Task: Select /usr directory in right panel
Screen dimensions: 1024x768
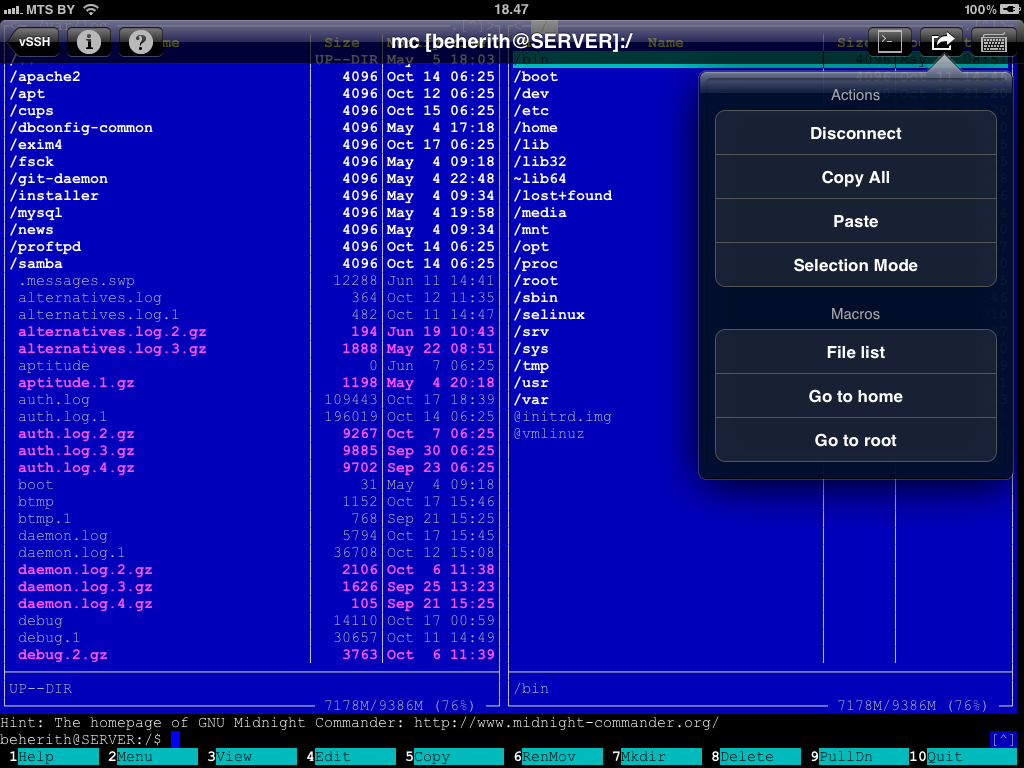Action: pyautogui.click(x=532, y=383)
